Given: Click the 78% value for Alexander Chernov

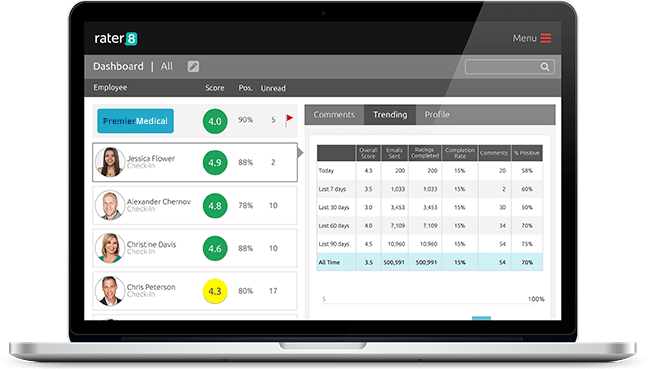Looking at the screenshot, I should click(x=245, y=205).
